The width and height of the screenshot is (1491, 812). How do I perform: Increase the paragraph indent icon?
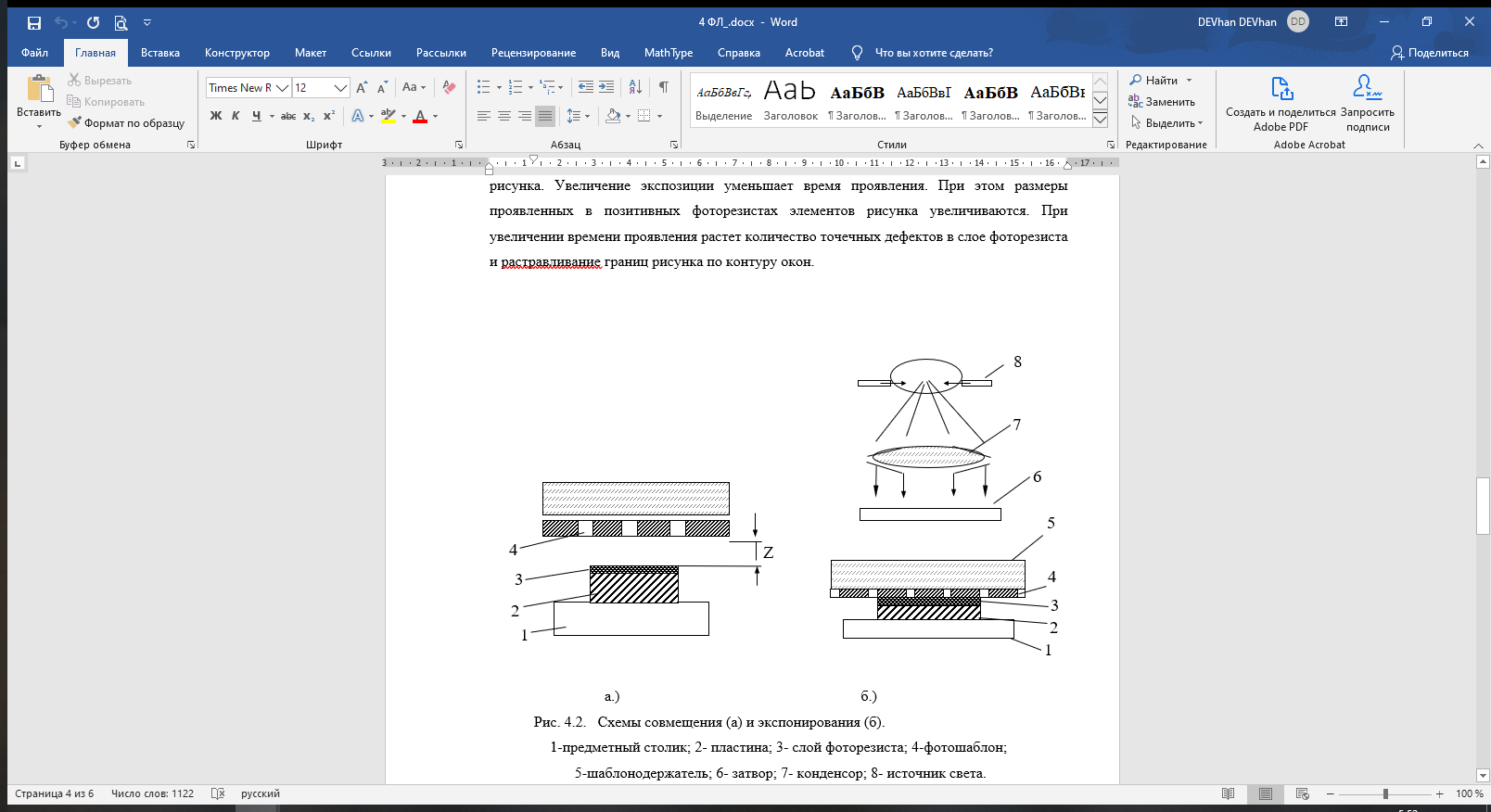tap(606, 87)
